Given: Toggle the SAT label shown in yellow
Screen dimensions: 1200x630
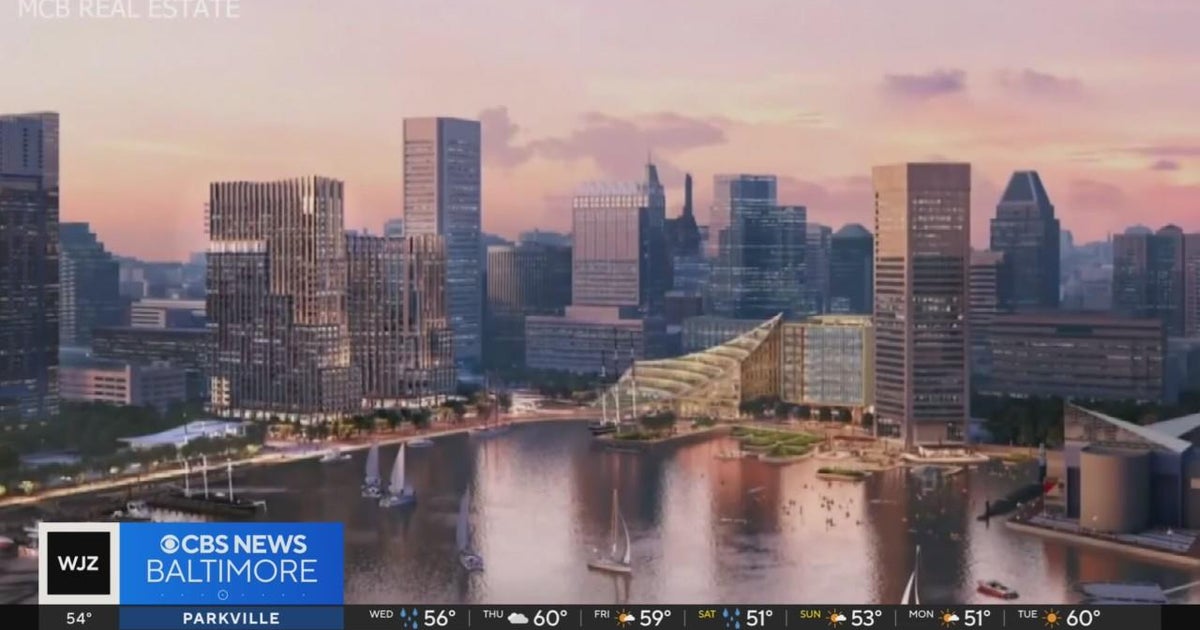Looking at the screenshot, I should (706, 616).
